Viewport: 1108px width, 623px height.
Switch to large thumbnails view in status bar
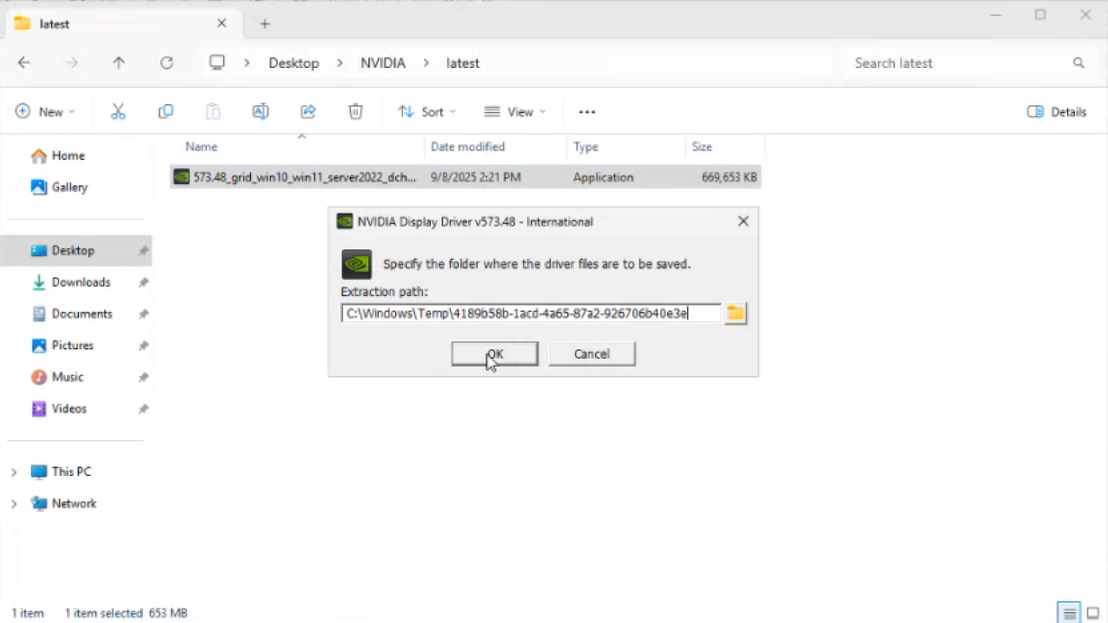pos(1093,612)
